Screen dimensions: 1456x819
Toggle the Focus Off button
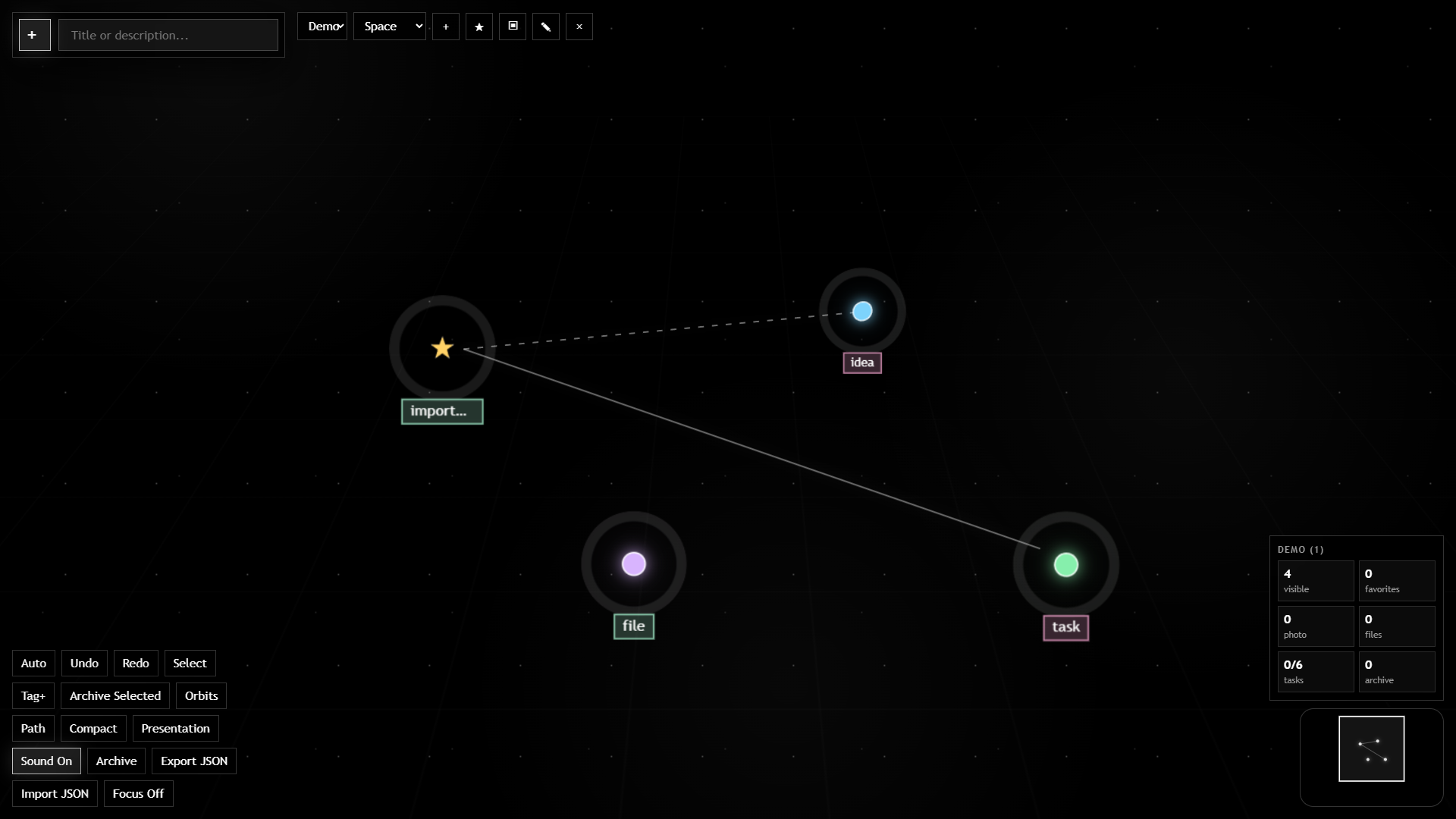point(138,793)
